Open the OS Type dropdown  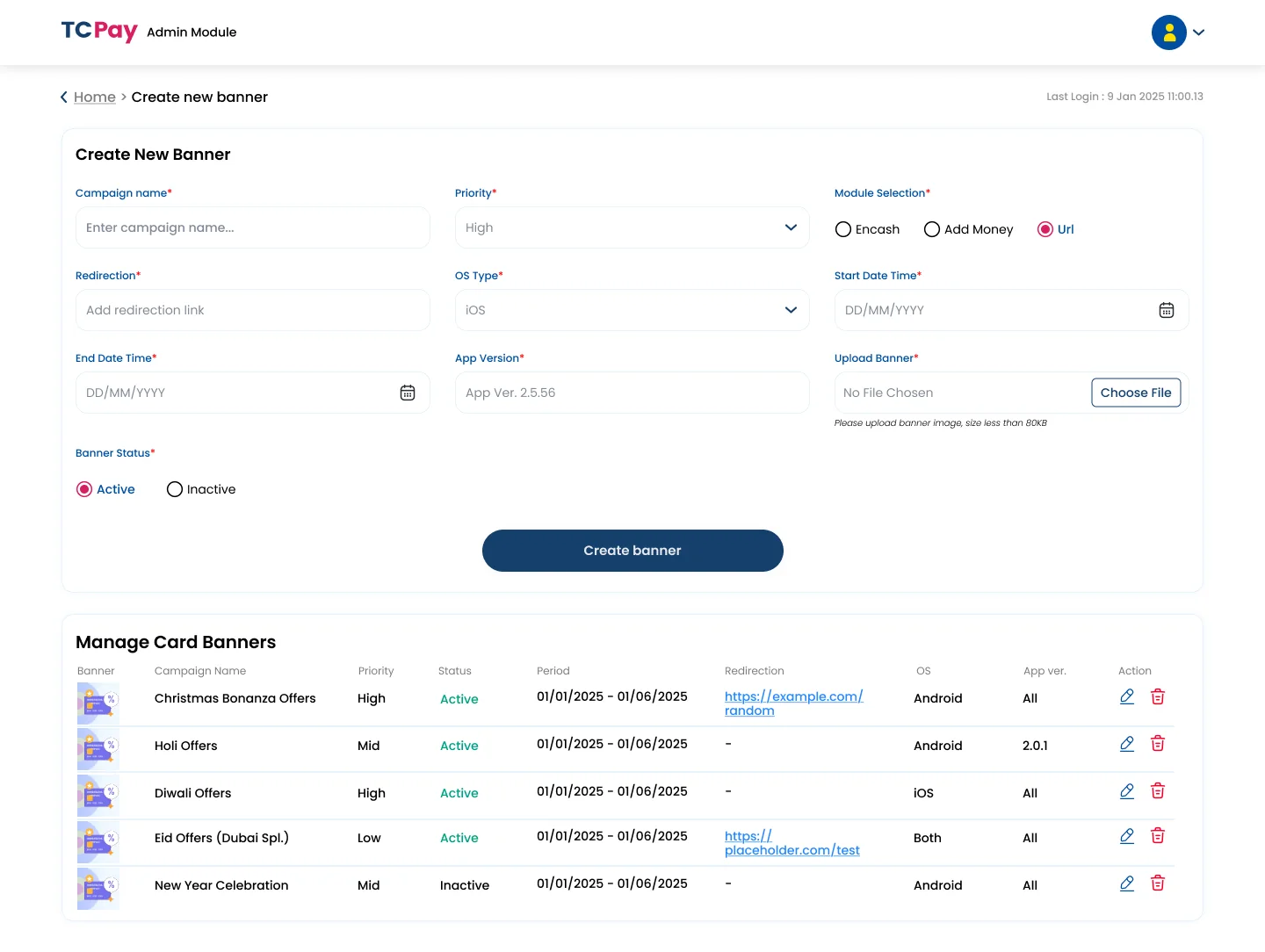(632, 310)
